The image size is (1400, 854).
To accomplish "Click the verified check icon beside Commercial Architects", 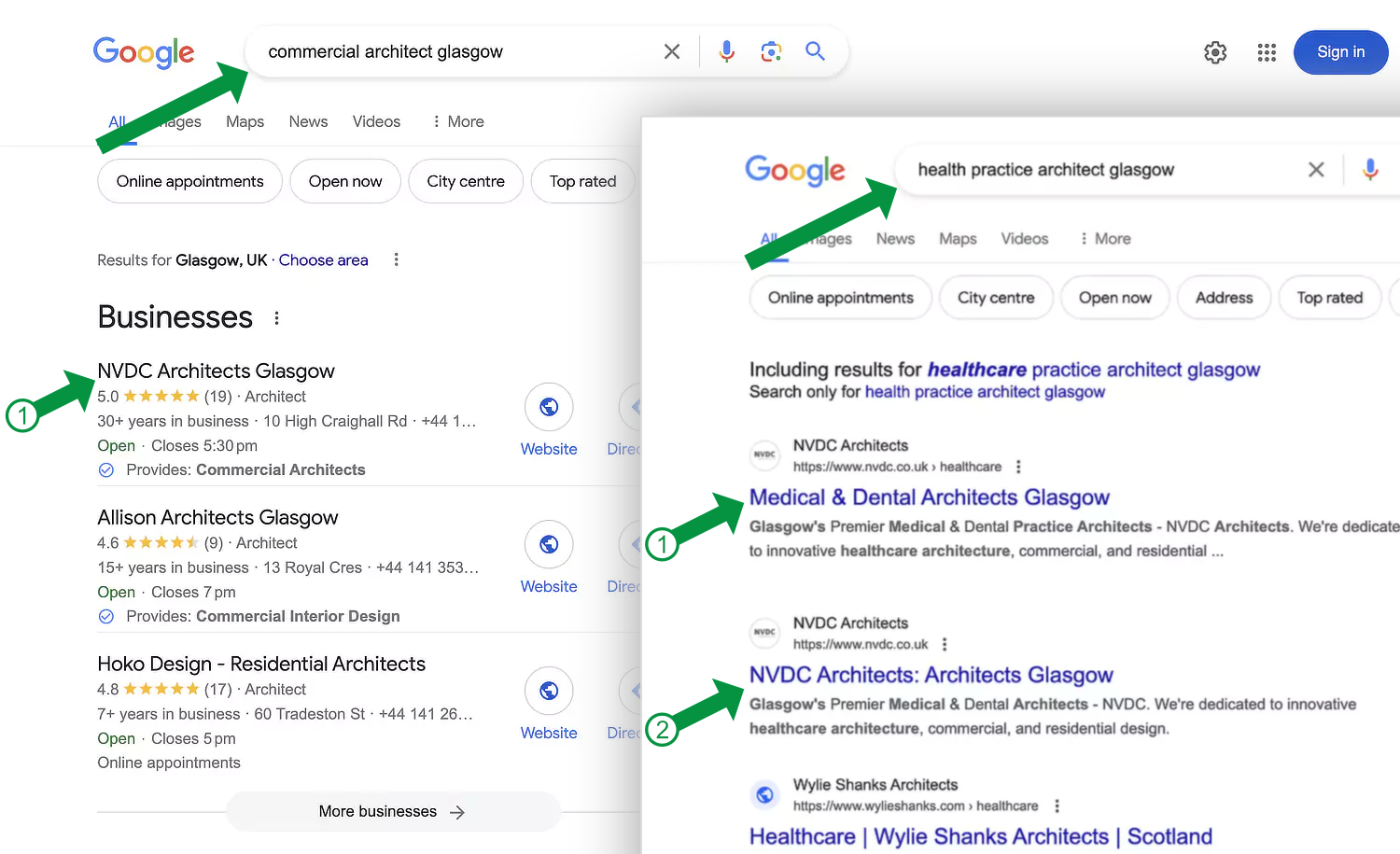I will tap(106, 469).
